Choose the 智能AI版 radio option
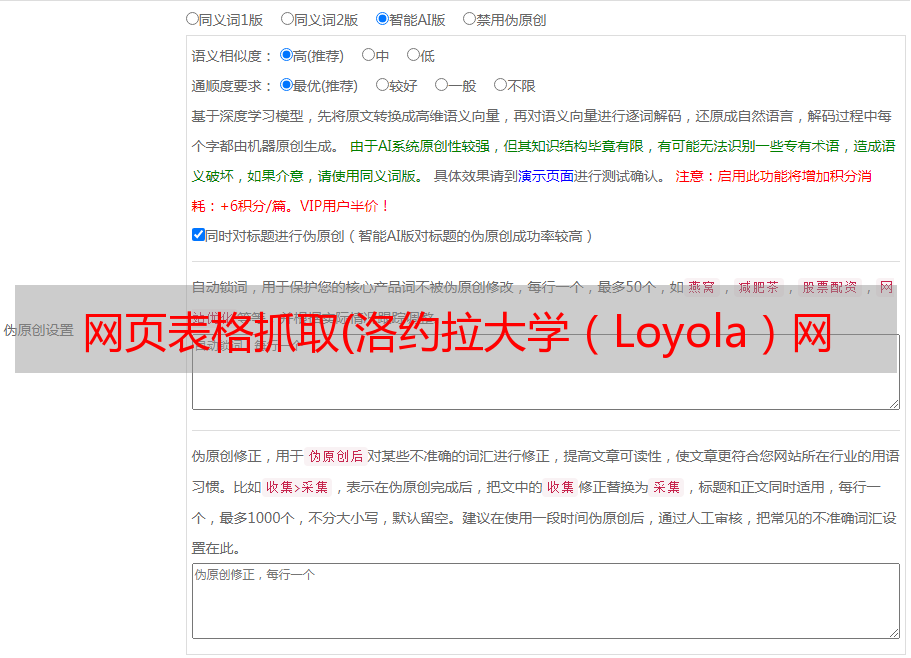 coord(382,19)
